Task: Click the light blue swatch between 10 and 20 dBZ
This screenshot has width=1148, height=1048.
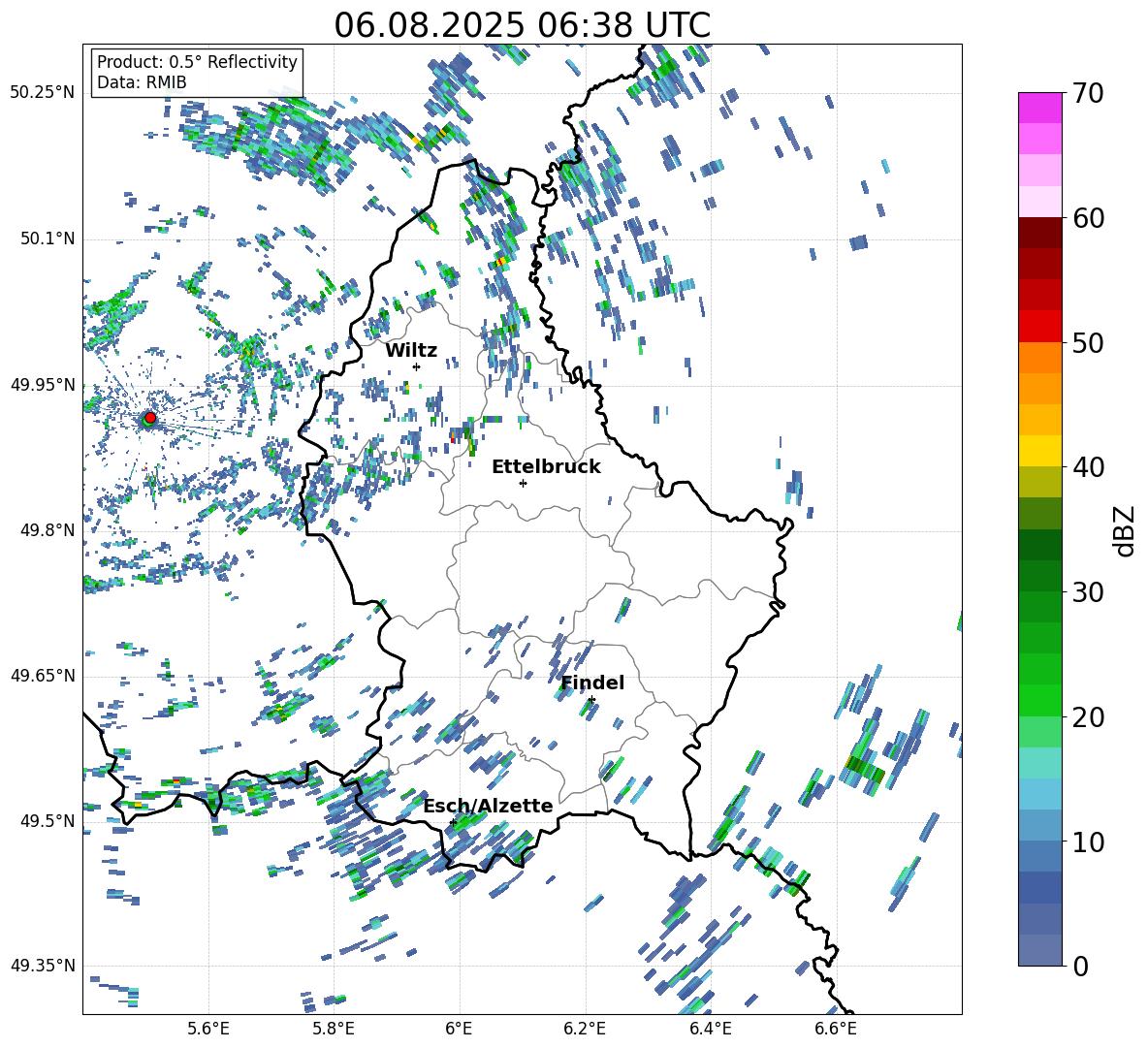Action: click(x=1040, y=794)
